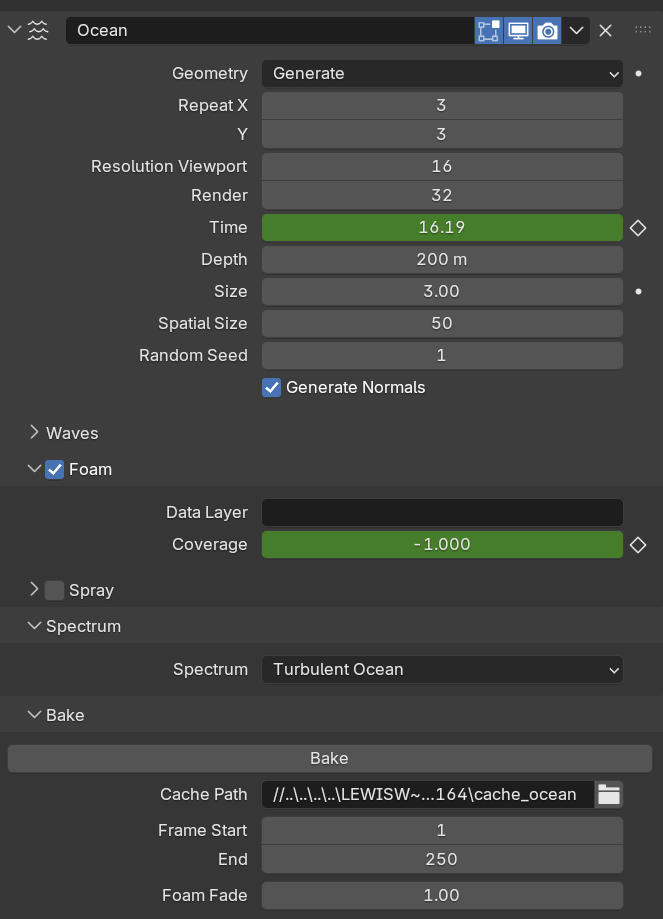Click the Spatial Size field

442,324
